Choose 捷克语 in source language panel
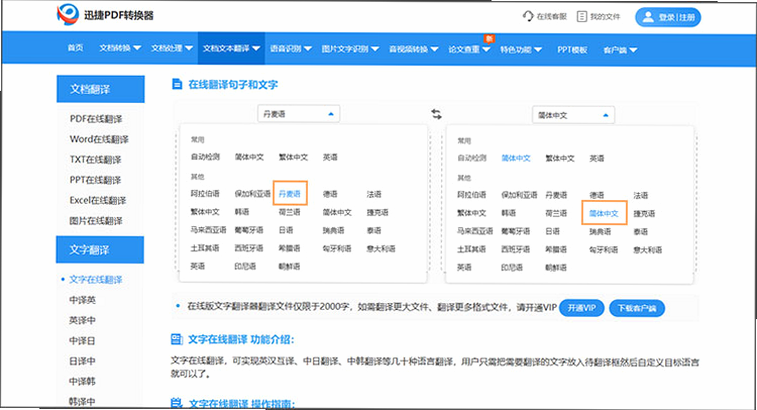 tap(378, 212)
